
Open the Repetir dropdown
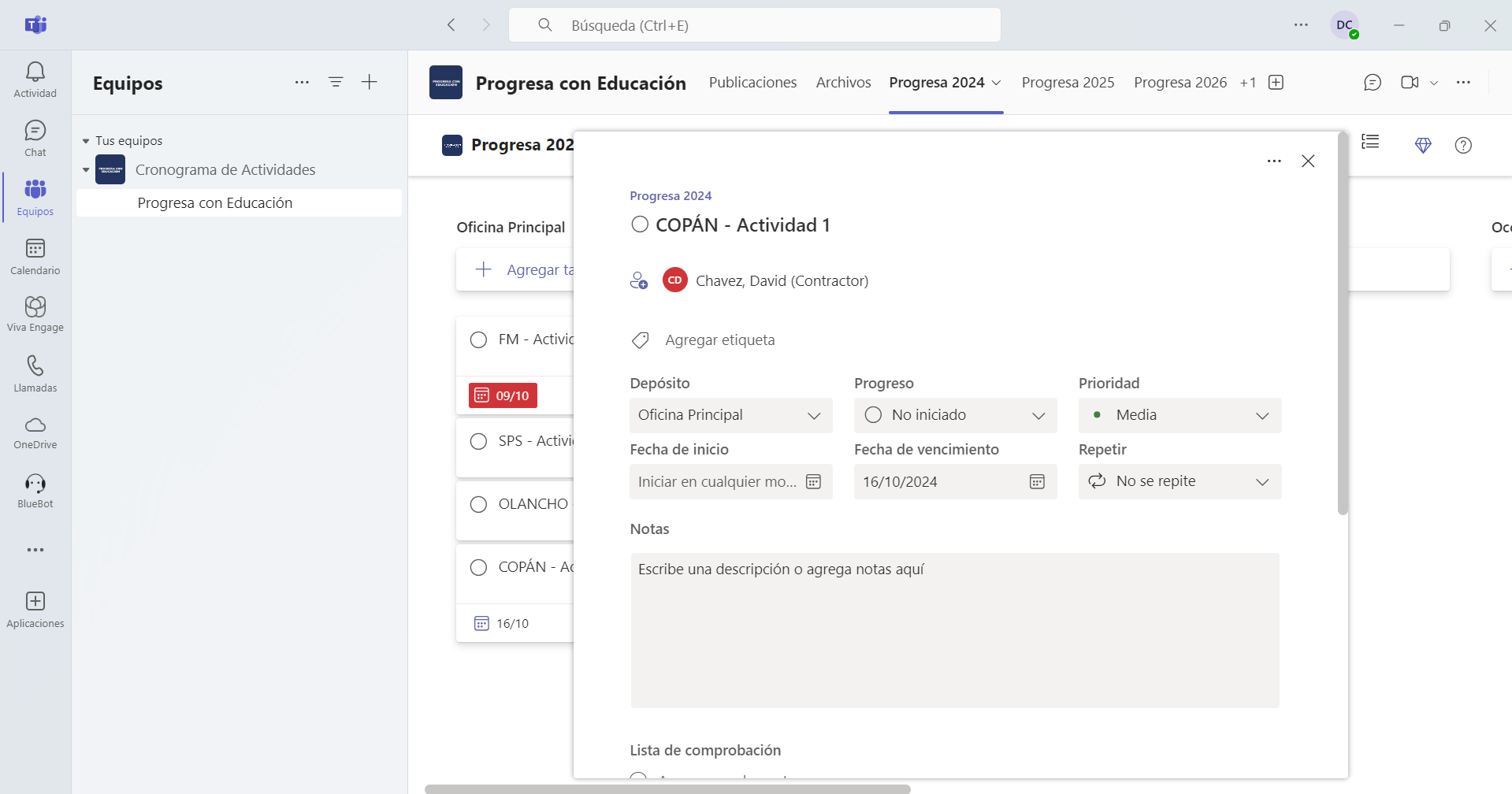click(x=1180, y=481)
